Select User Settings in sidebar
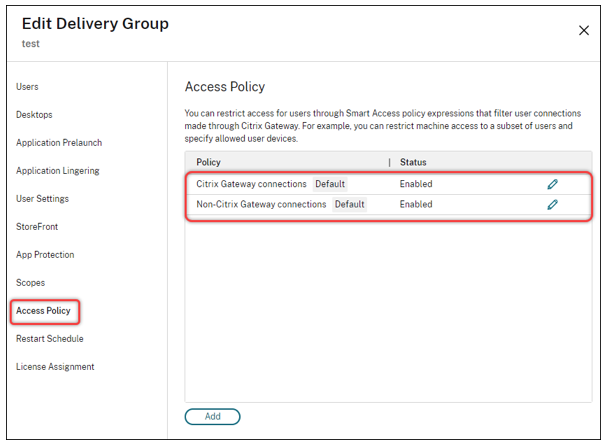Image resolution: width=607 pixels, height=444 pixels. (x=42, y=199)
